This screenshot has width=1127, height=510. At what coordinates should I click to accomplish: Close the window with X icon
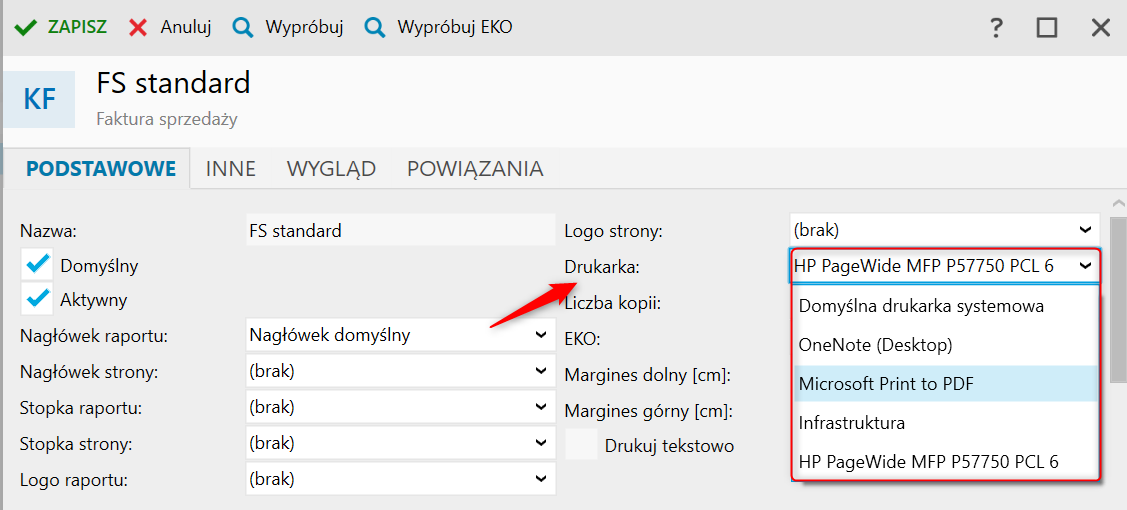click(x=1100, y=28)
